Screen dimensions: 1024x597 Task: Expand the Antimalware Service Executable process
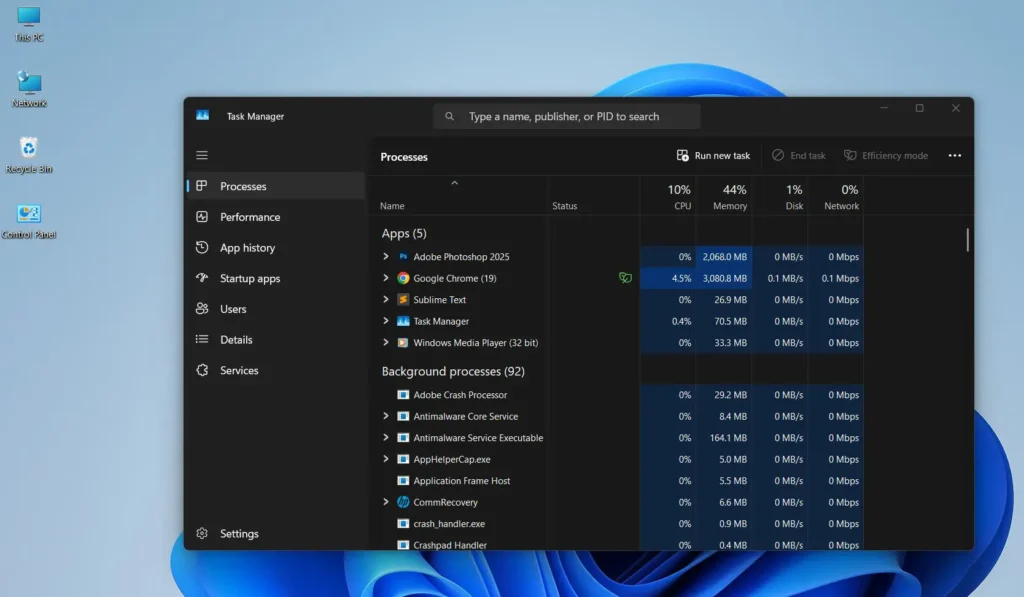tap(385, 438)
